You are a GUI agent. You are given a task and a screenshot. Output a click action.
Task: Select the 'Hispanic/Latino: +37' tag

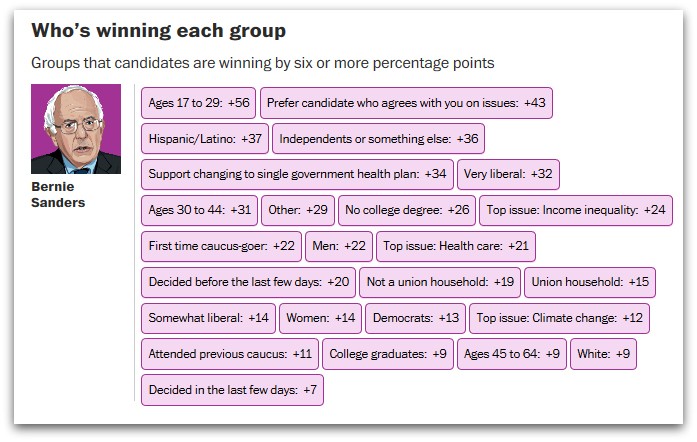pos(205,139)
